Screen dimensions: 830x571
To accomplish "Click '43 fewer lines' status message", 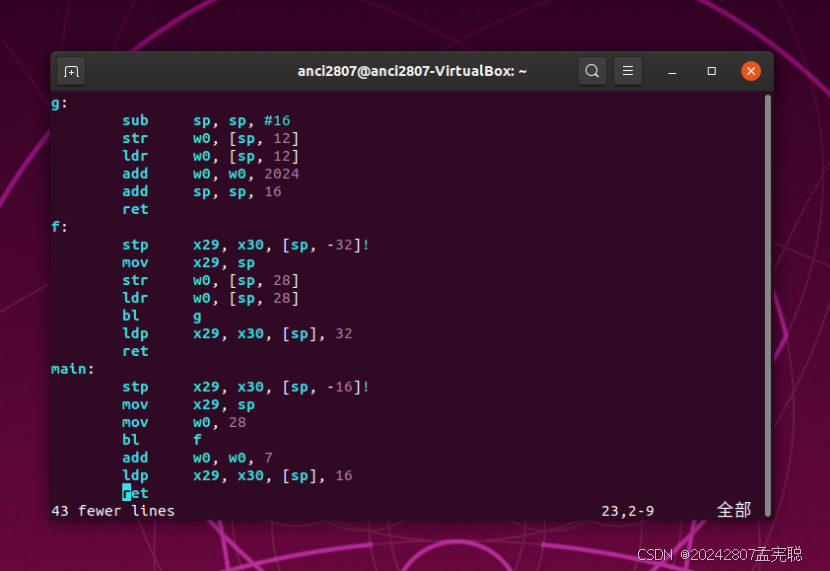I will coord(113,511).
